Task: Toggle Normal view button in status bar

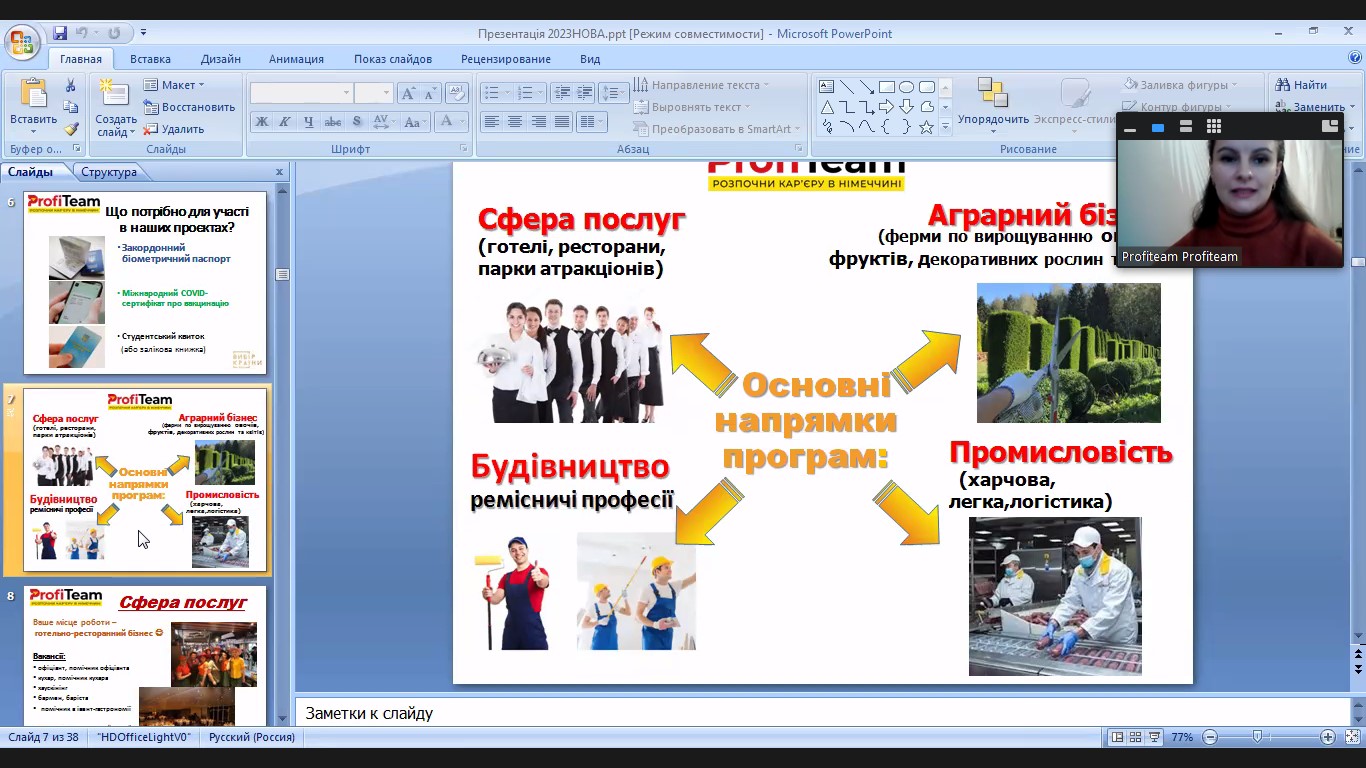Action: coord(1117,737)
